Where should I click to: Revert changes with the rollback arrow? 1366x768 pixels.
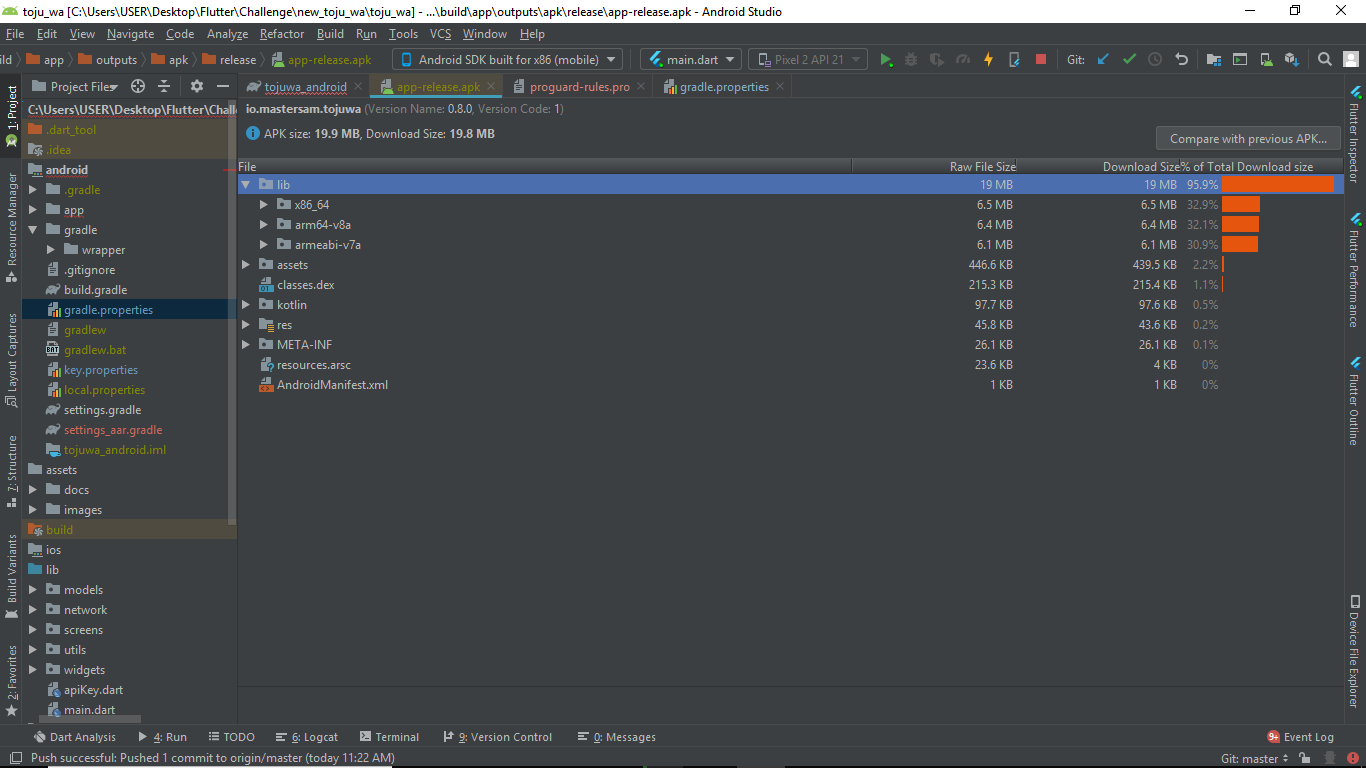(1181, 60)
